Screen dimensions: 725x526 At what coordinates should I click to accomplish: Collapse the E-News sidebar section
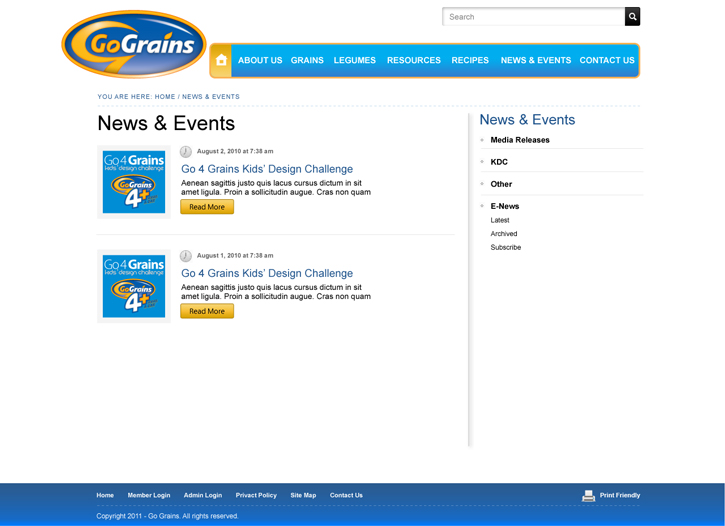(504, 206)
